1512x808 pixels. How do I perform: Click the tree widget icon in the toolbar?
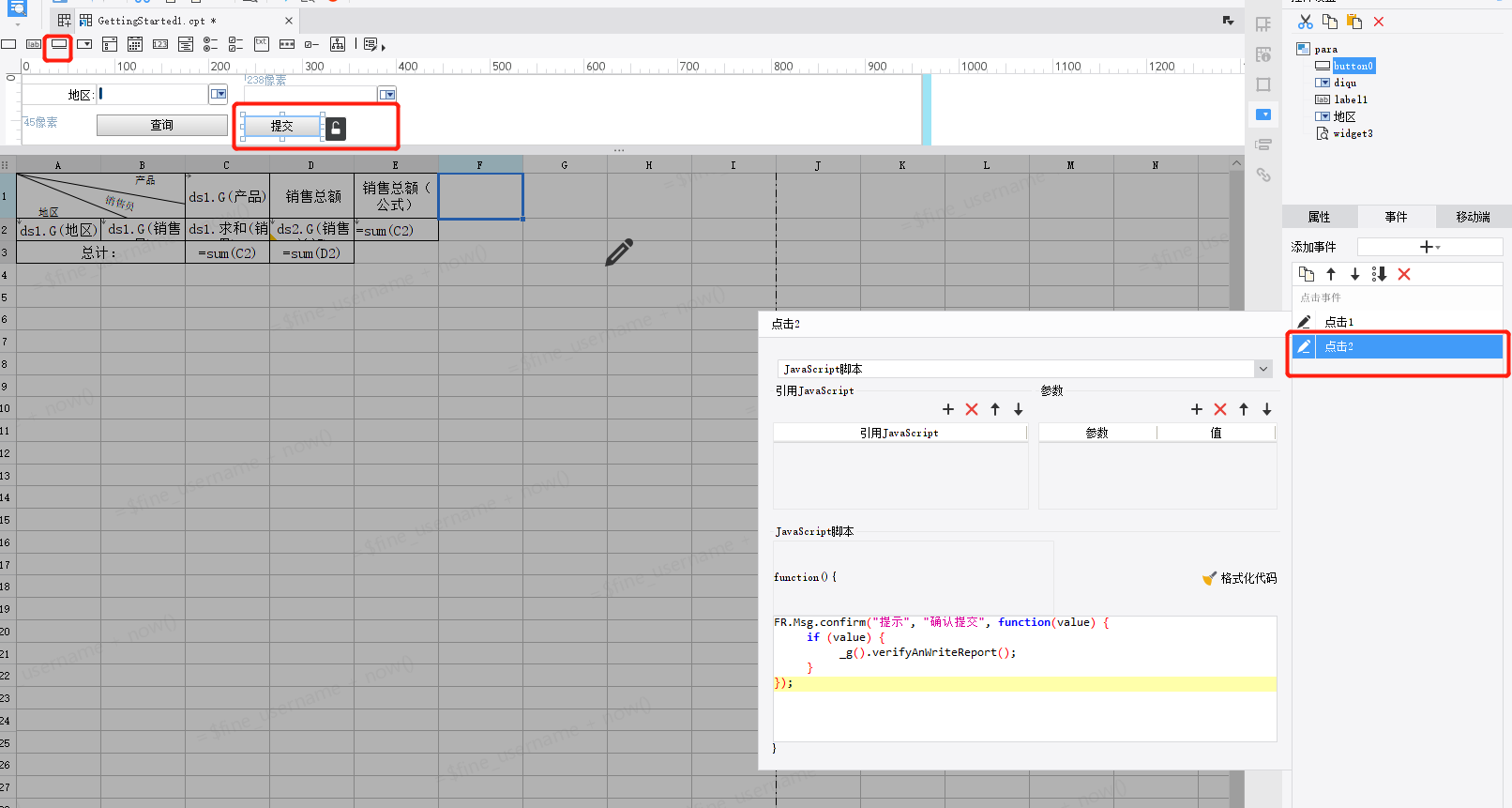(338, 44)
